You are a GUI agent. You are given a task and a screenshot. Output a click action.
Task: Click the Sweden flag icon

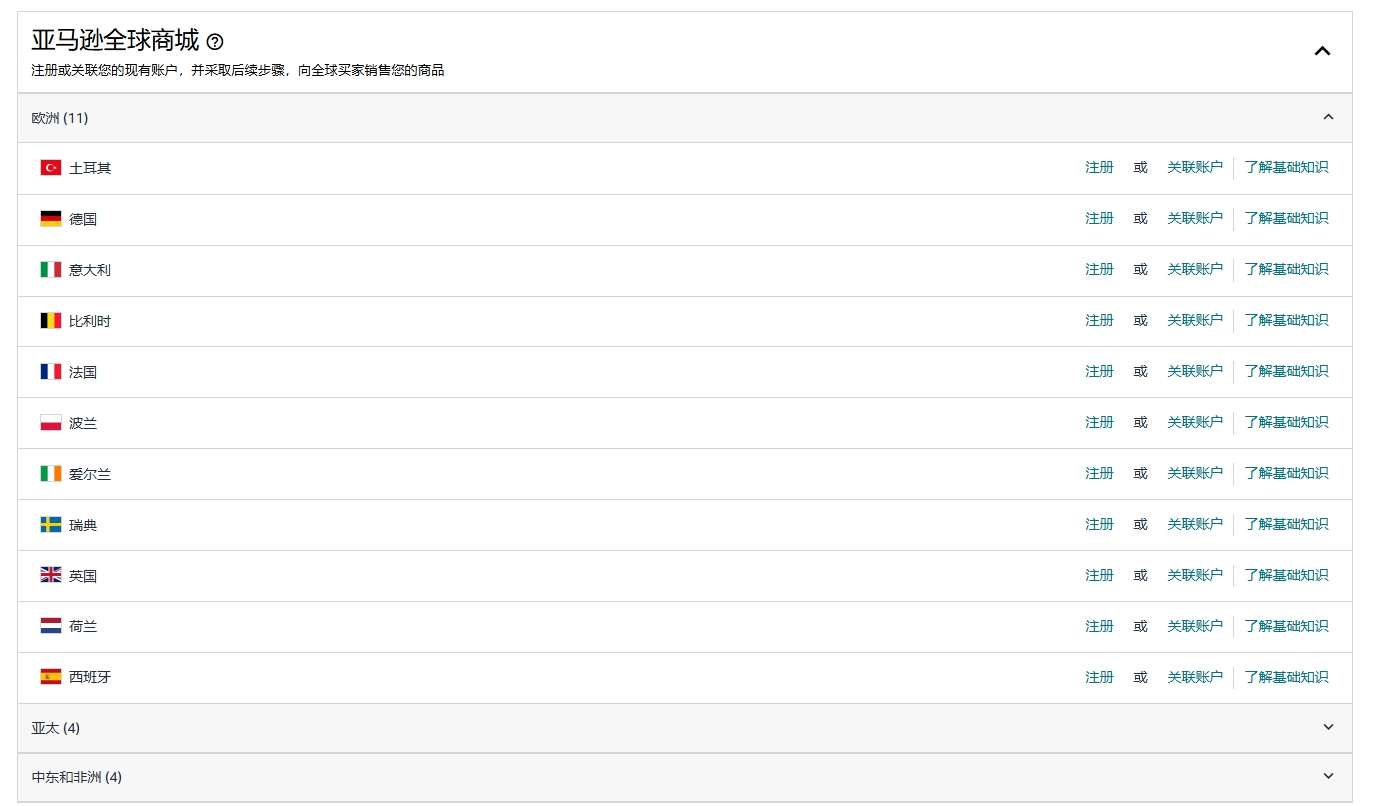click(x=51, y=525)
